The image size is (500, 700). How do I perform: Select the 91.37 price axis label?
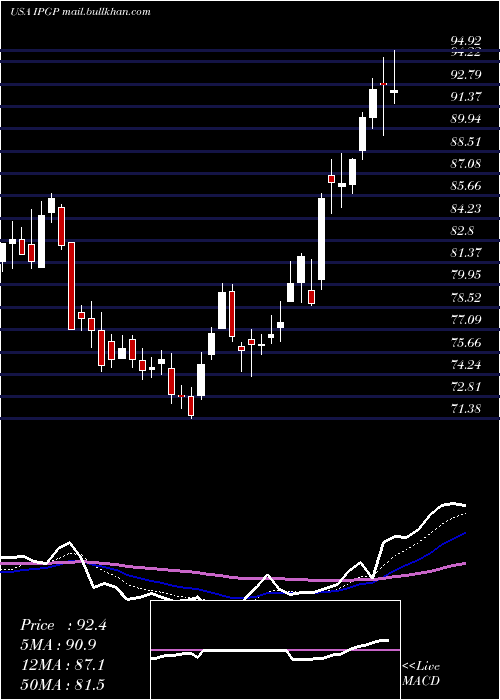click(466, 97)
